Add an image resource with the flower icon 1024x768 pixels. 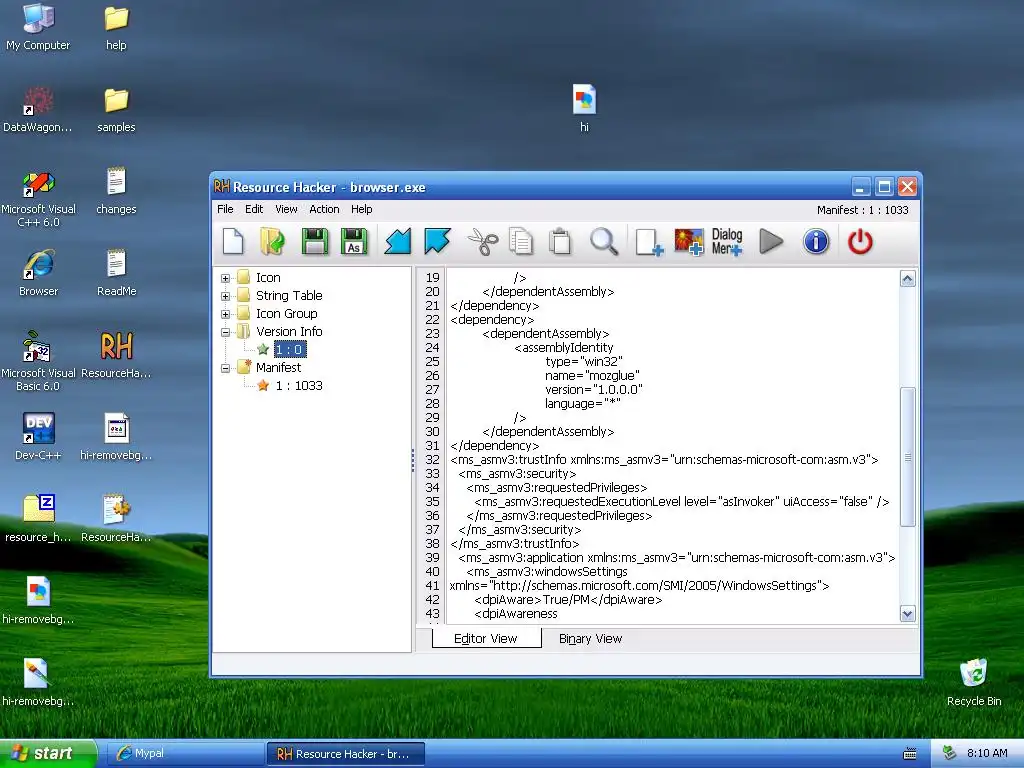pyautogui.click(x=689, y=242)
